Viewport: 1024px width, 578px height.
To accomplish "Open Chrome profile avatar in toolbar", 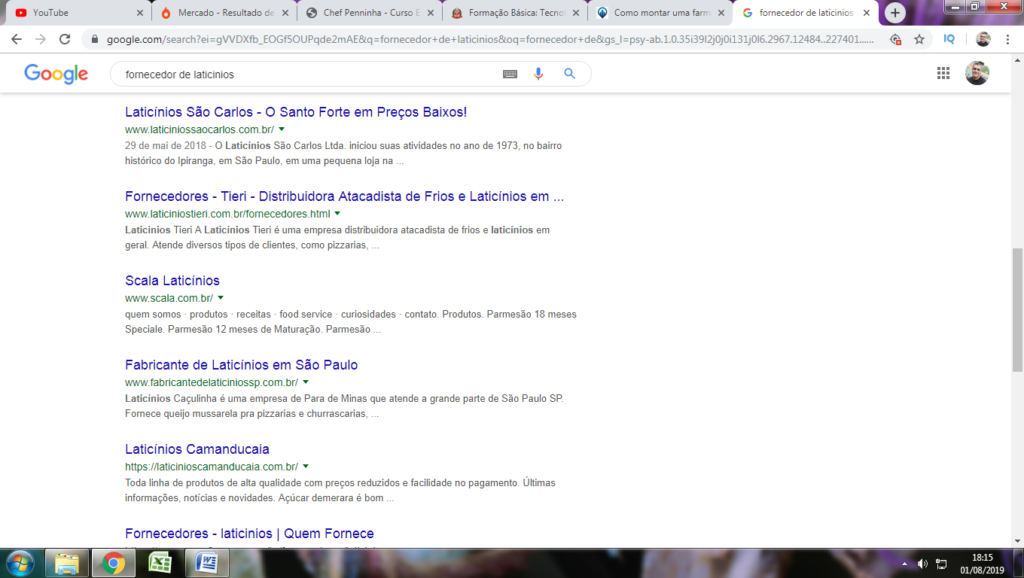I will (x=983, y=39).
